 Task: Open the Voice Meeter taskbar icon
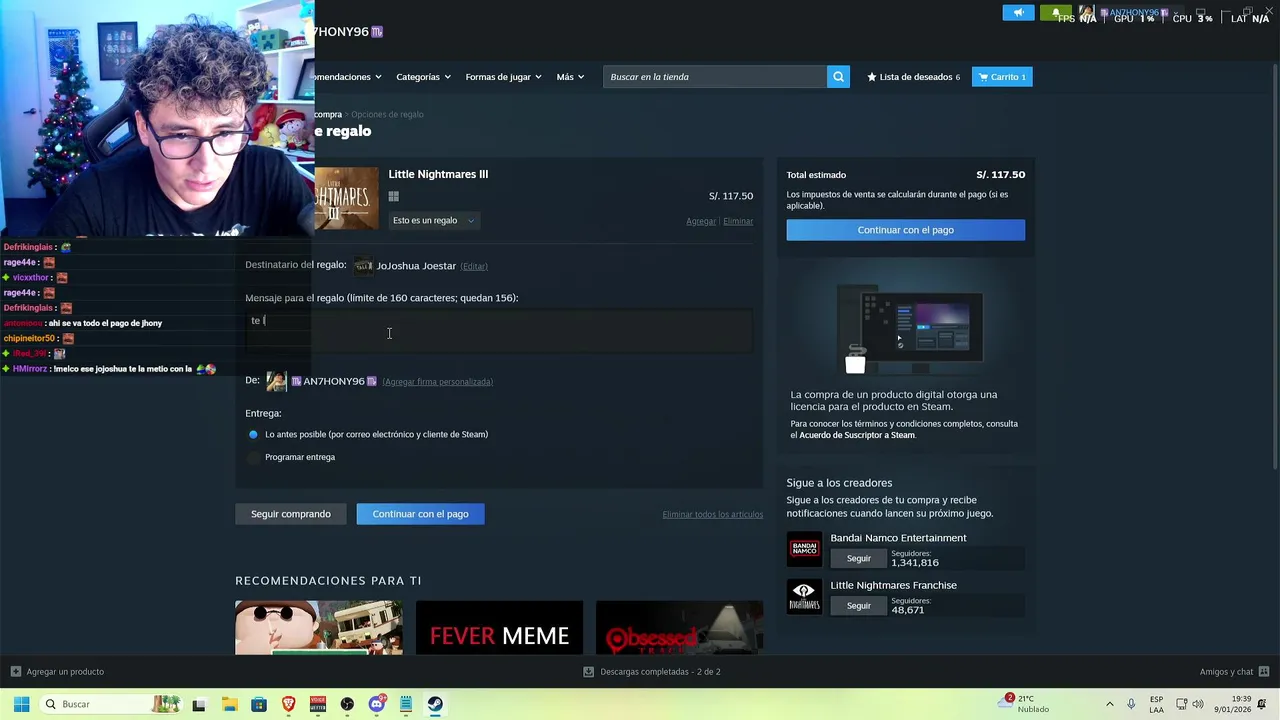coord(318,704)
